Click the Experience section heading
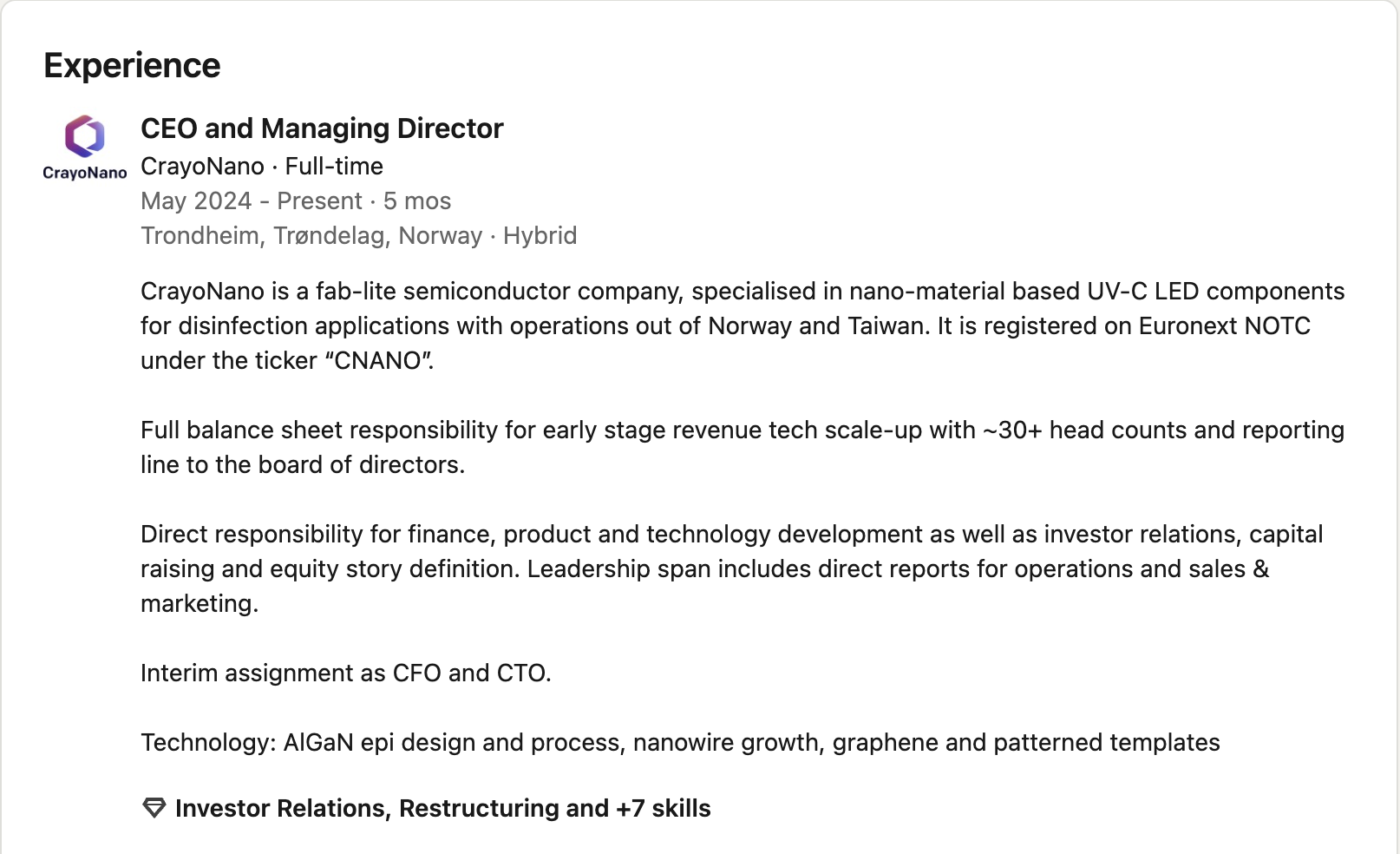 point(132,66)
